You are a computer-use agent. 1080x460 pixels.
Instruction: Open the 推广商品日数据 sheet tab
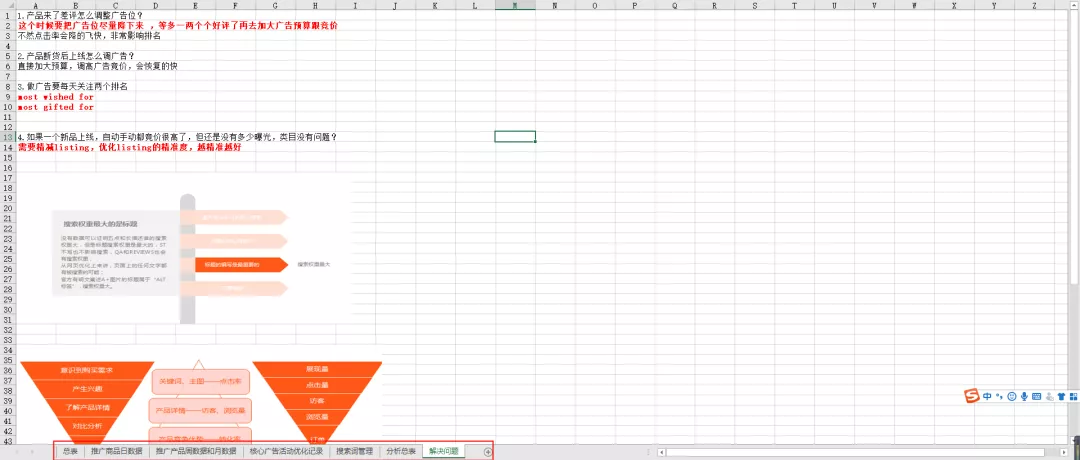click(116, 452)
